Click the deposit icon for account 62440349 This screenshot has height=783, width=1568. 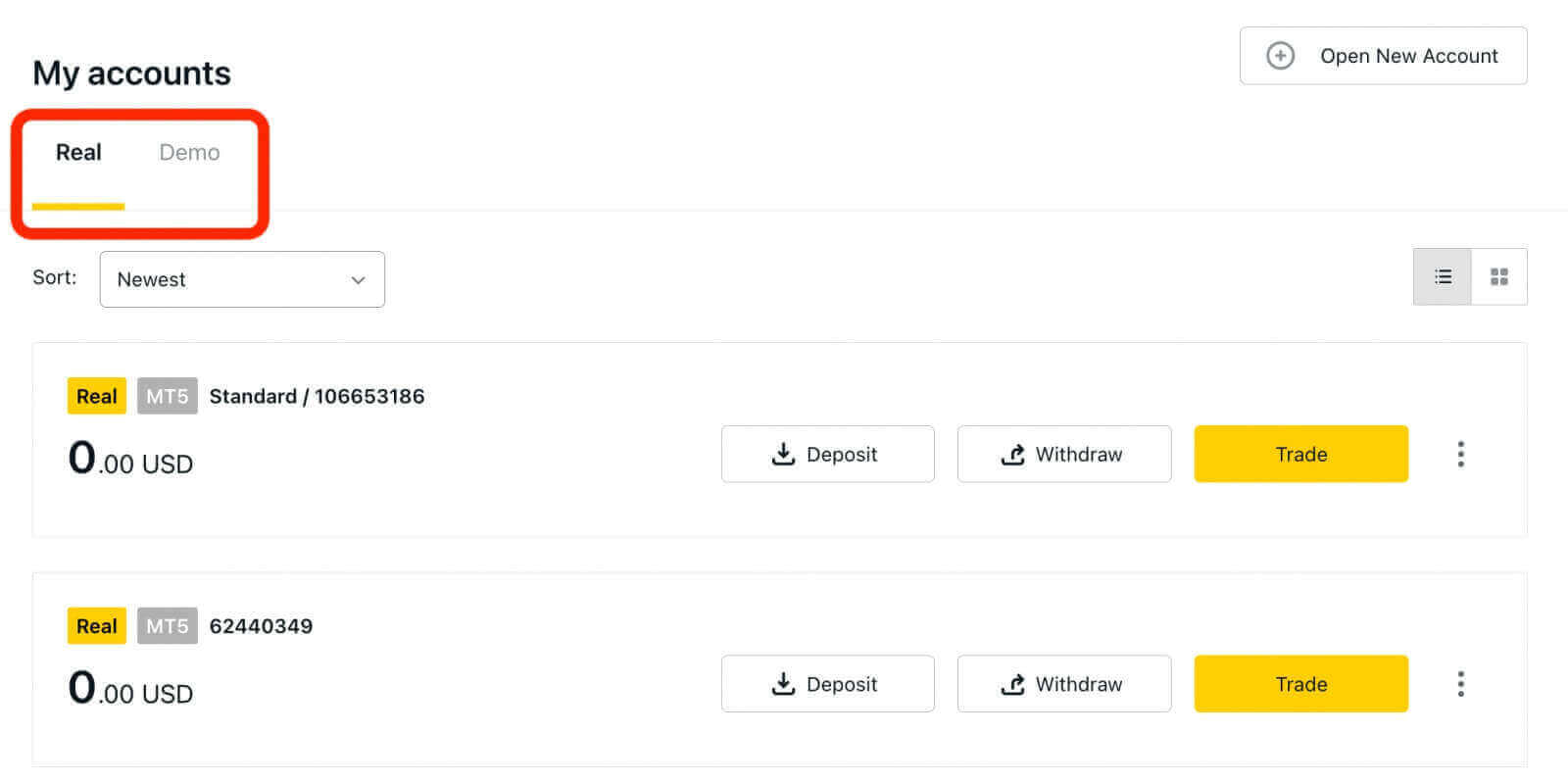pyautogui.click(x=783, y=683)
